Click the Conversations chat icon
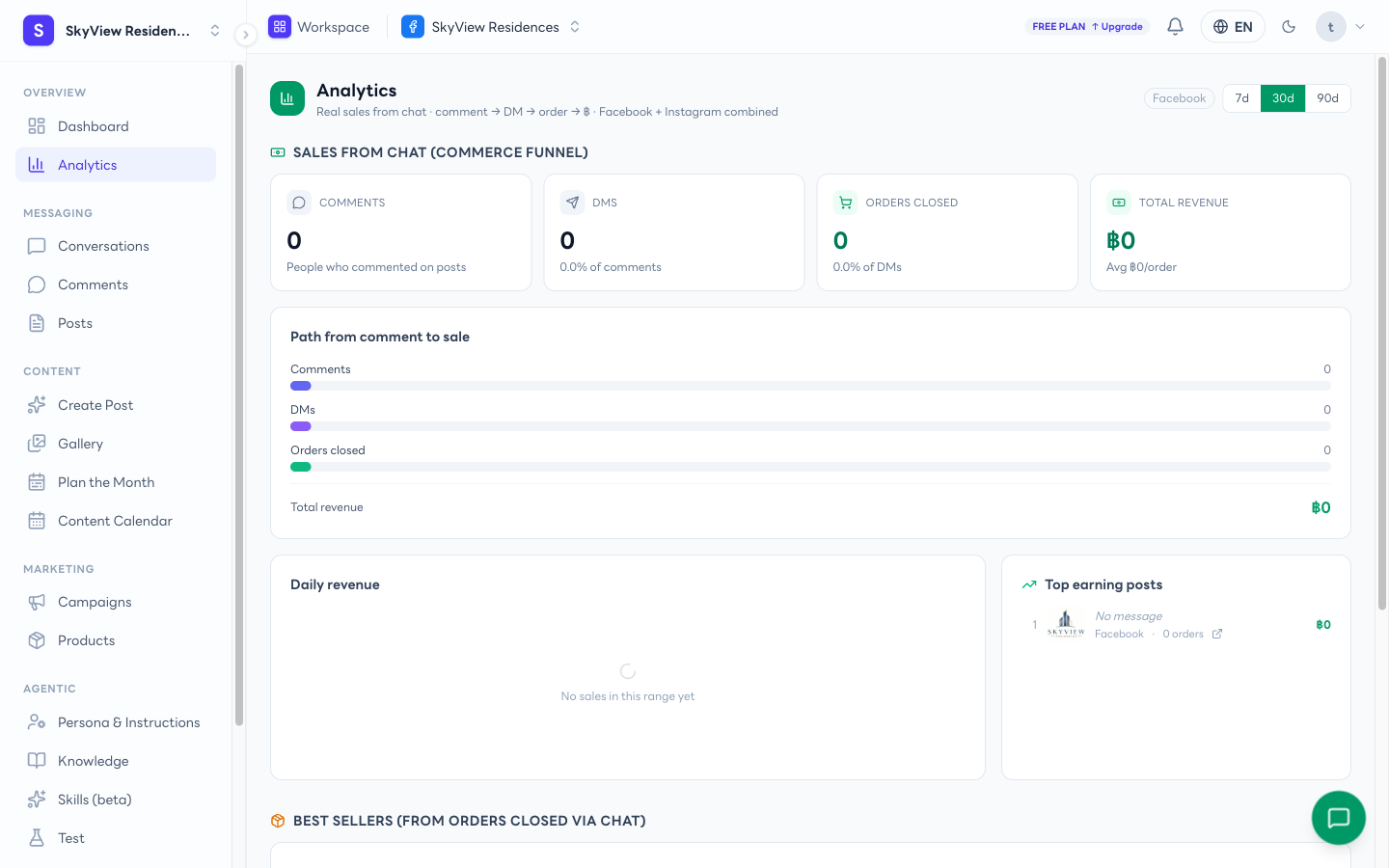 point(37,246)
